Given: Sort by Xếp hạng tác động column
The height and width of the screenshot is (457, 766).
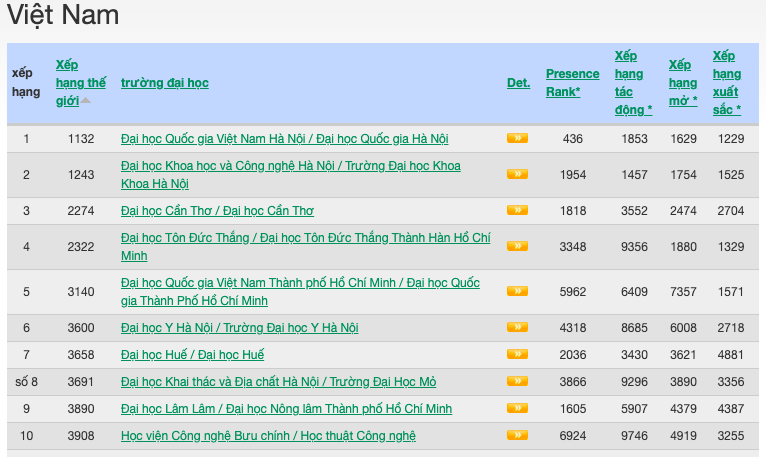Looking at the screenshot, I should point(633,83).
